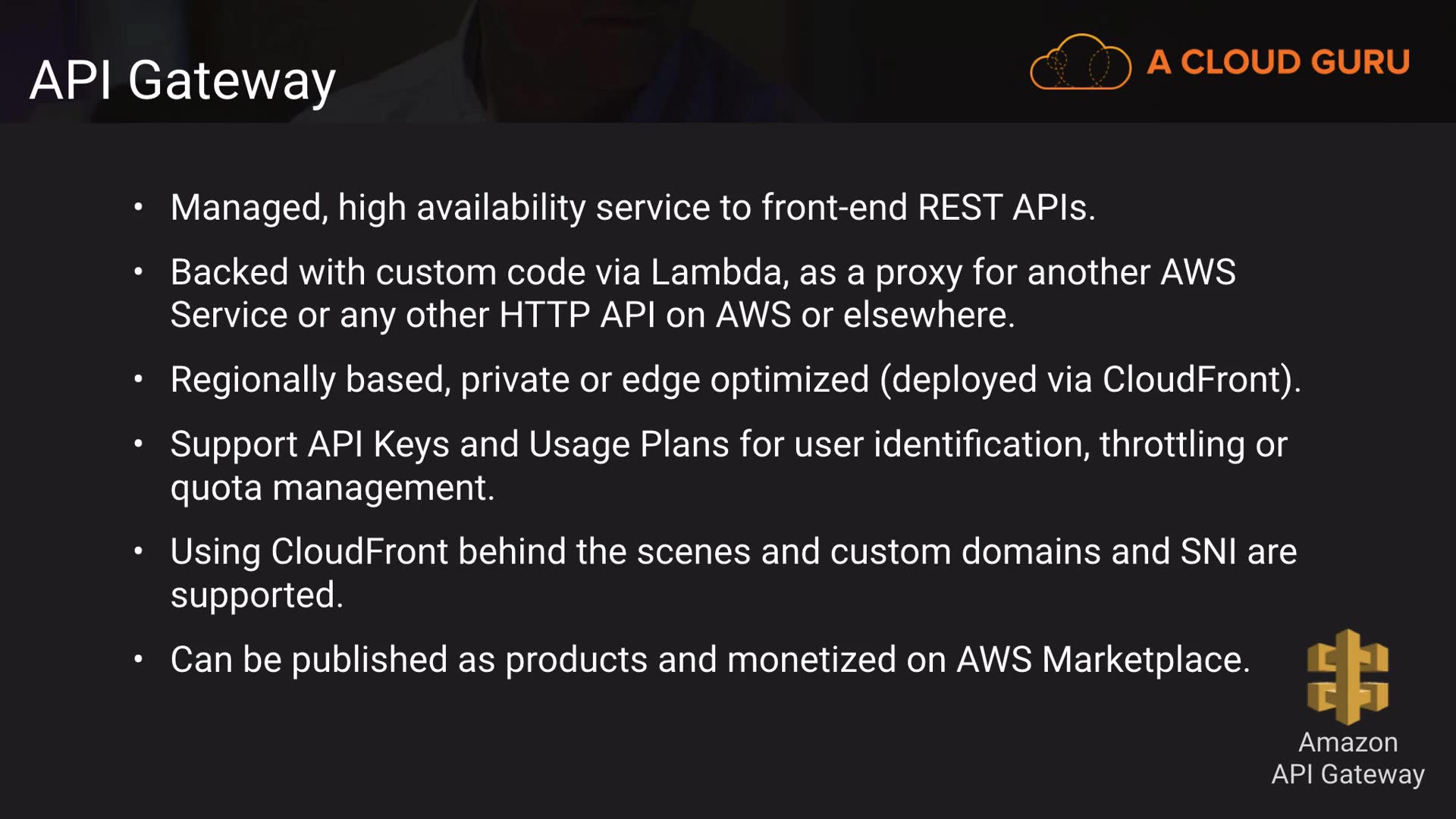The height and width of the screenshot is (819, 1456).
Task: Select the text about Lambda proxy backing
Action: click(x=702, y=293)
